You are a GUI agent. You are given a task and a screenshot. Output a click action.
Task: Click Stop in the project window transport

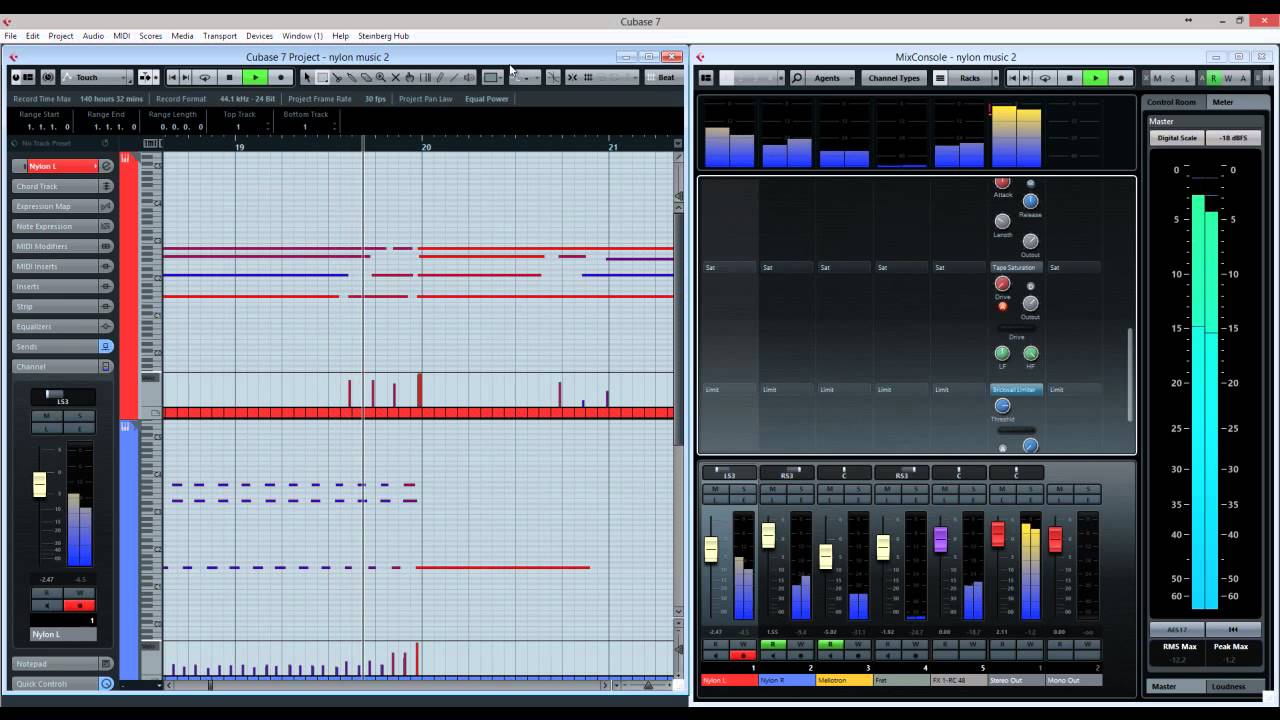pos(229,77)
